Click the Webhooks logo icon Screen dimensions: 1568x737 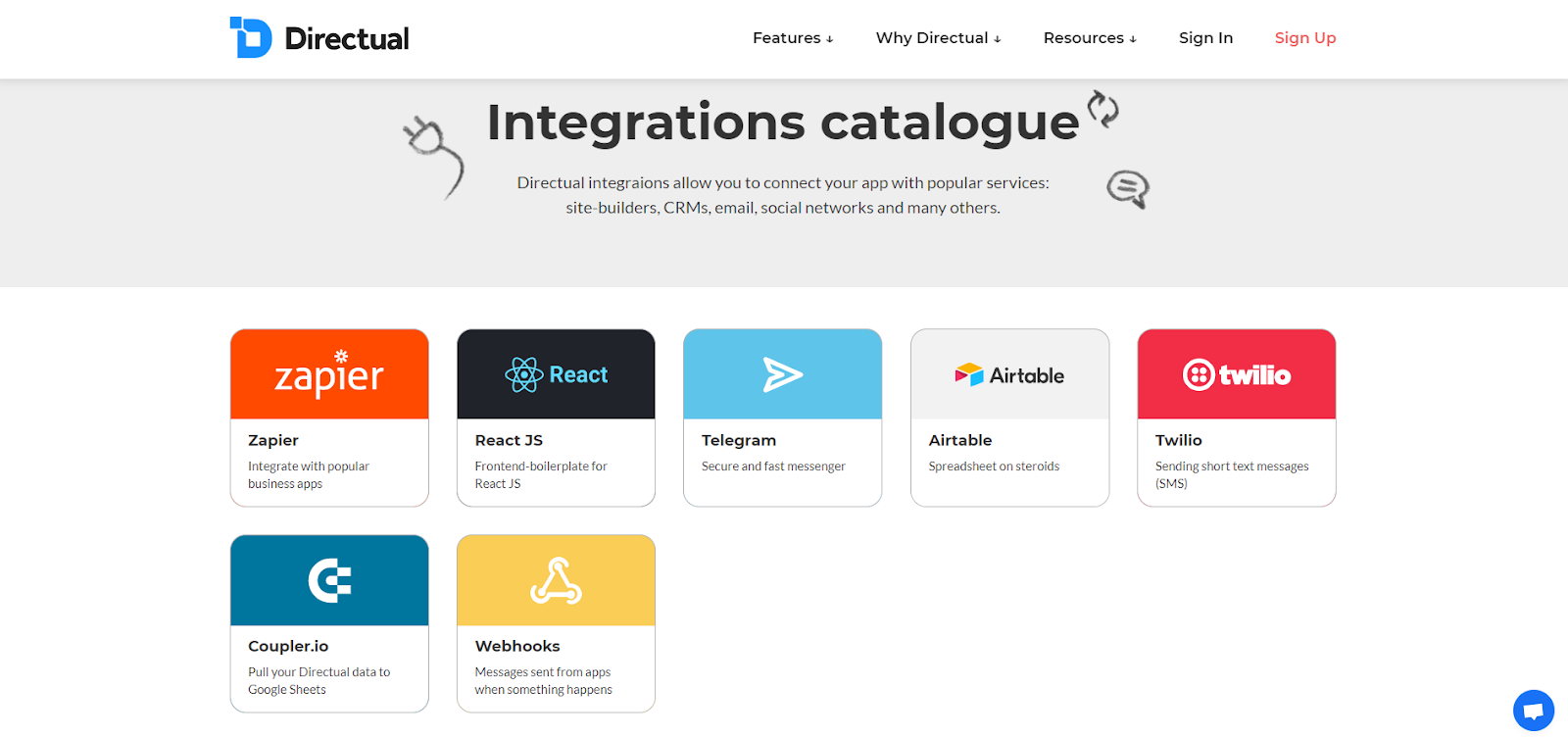pos(556,580)
